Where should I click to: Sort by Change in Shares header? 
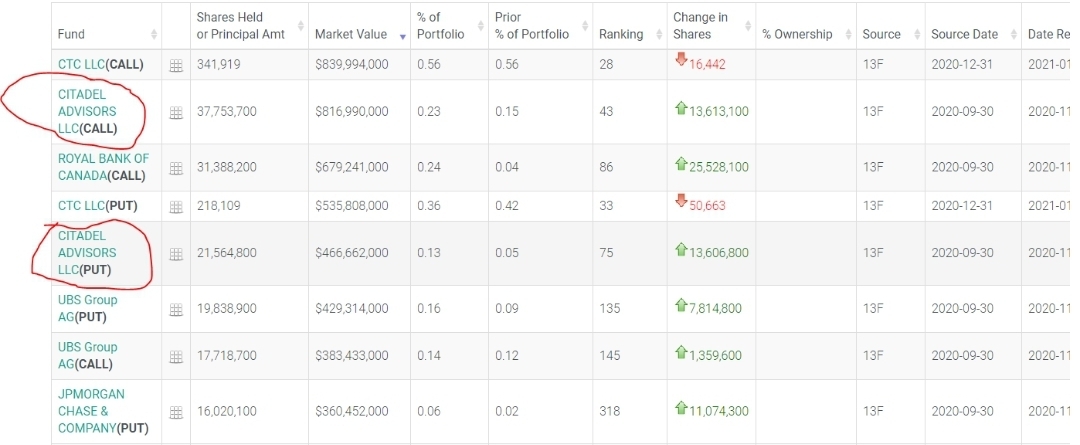701,26
